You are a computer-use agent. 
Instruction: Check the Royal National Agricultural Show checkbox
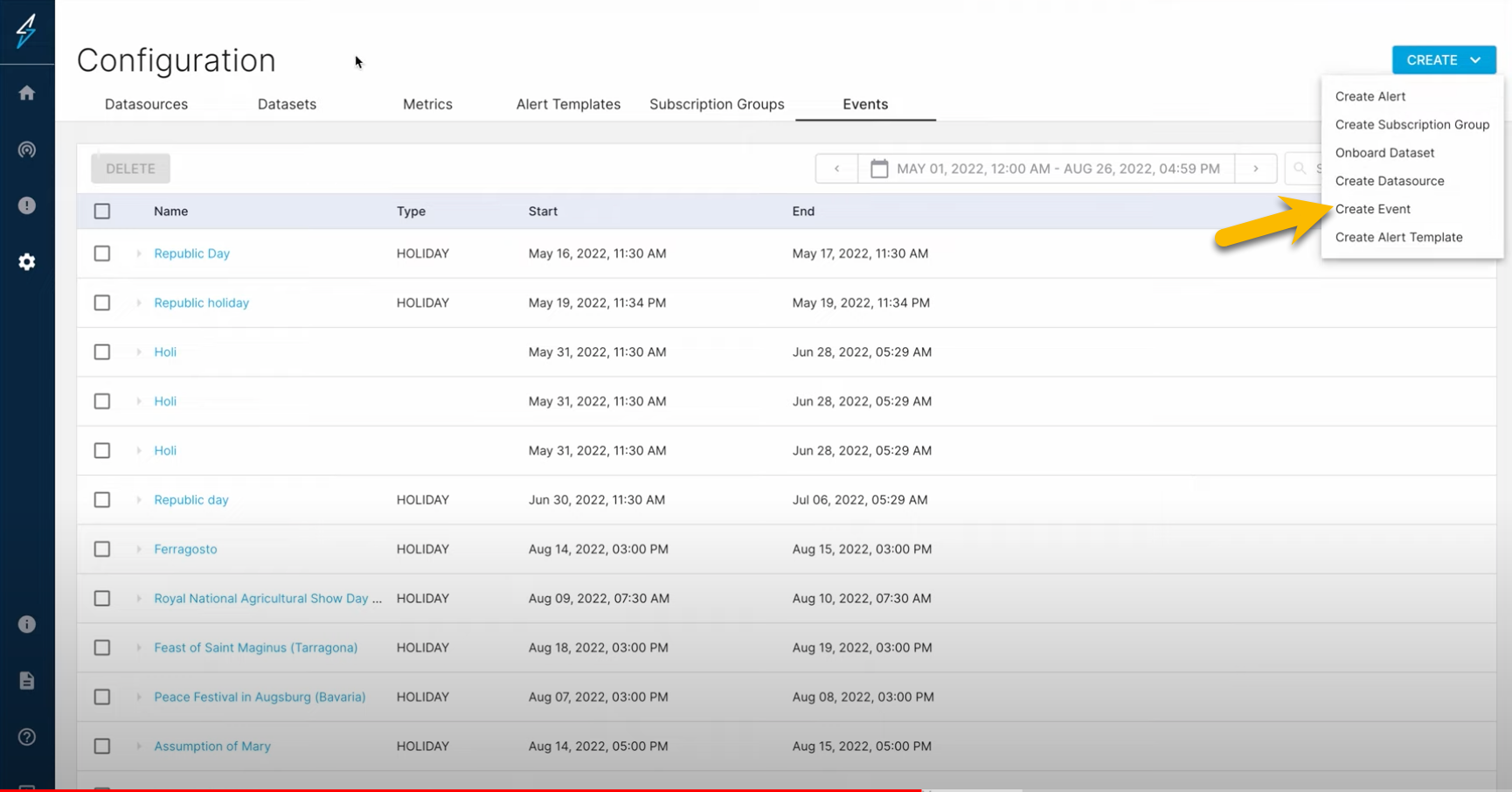[102, 599]
